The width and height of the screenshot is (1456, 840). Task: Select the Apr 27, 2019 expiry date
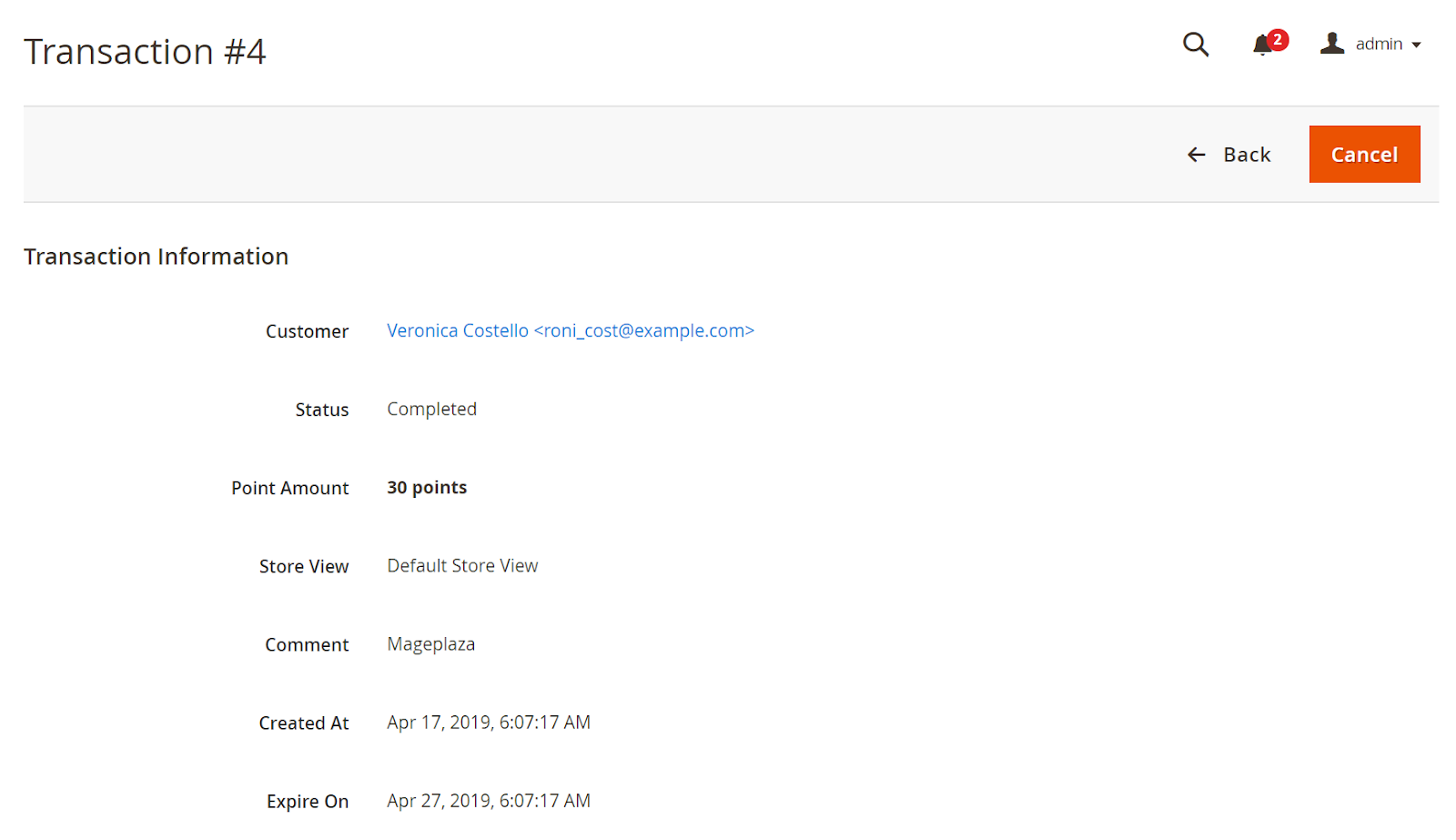[488, 800]
